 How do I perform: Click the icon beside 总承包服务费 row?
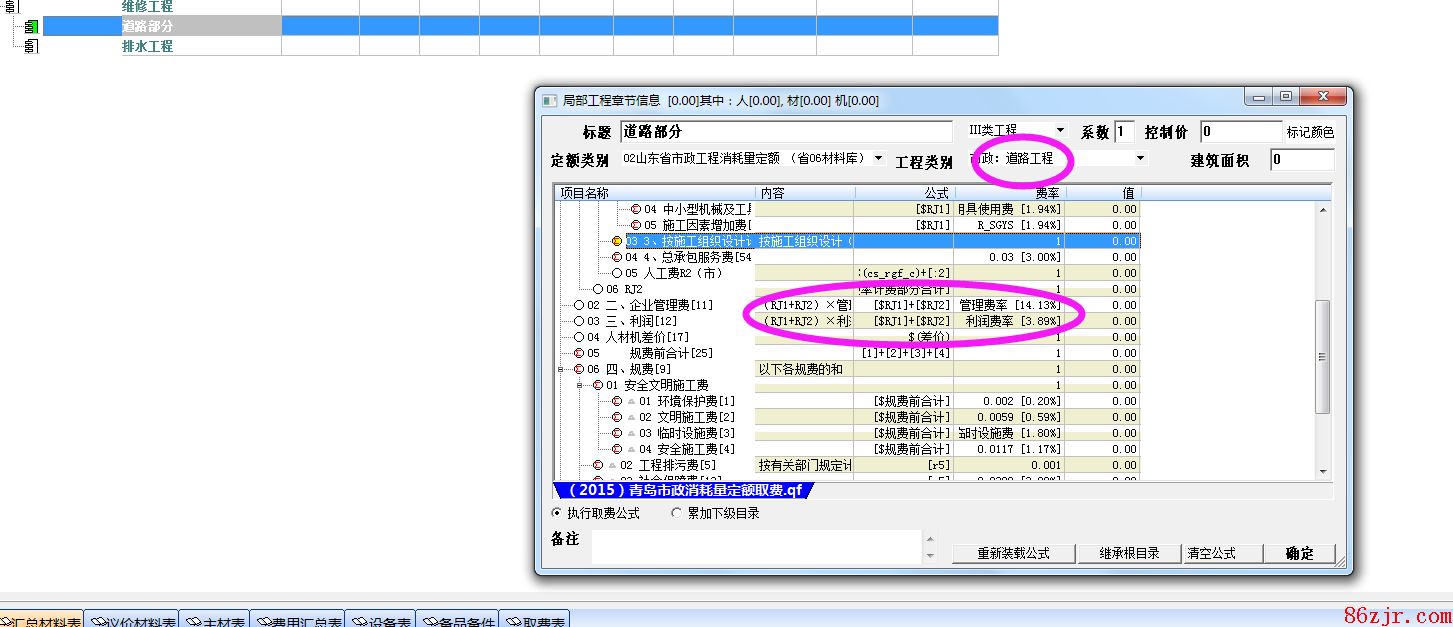(617, 257)
